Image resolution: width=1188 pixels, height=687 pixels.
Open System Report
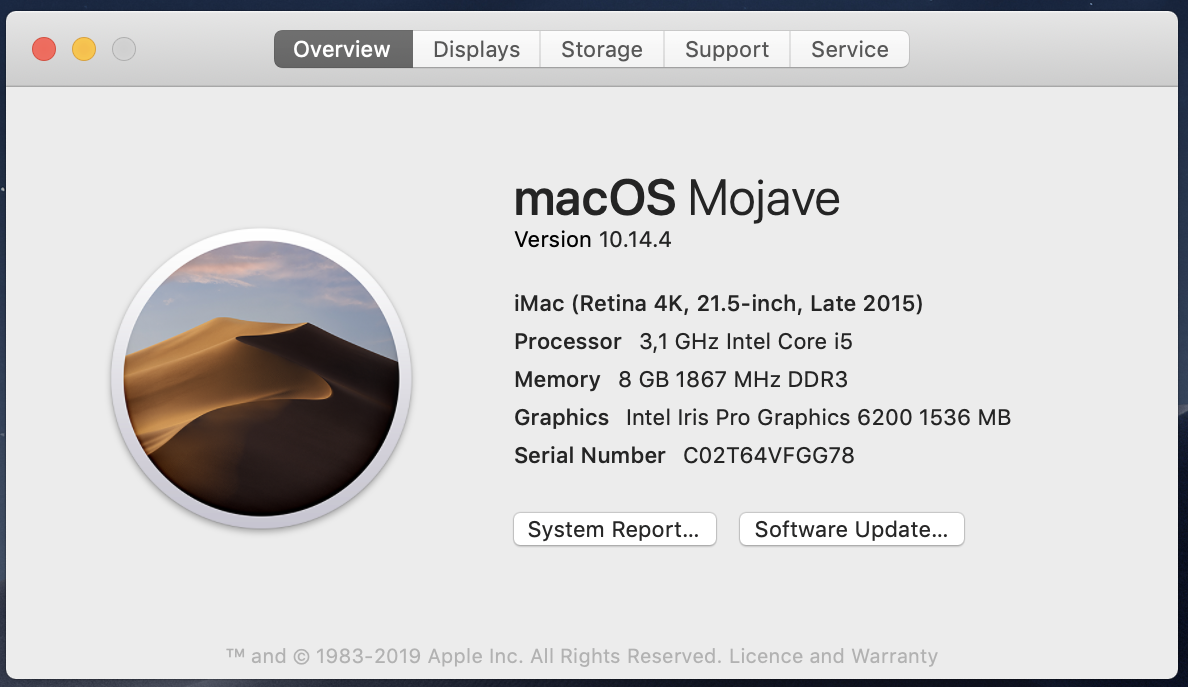click(614, 529)
